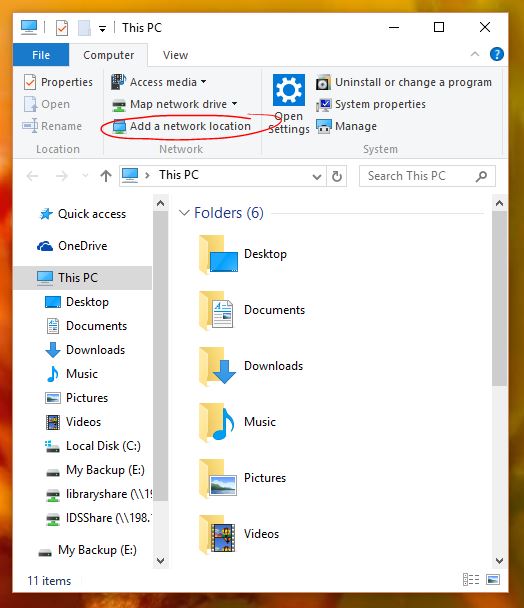
Task: Open System properties
Action: 371,104
